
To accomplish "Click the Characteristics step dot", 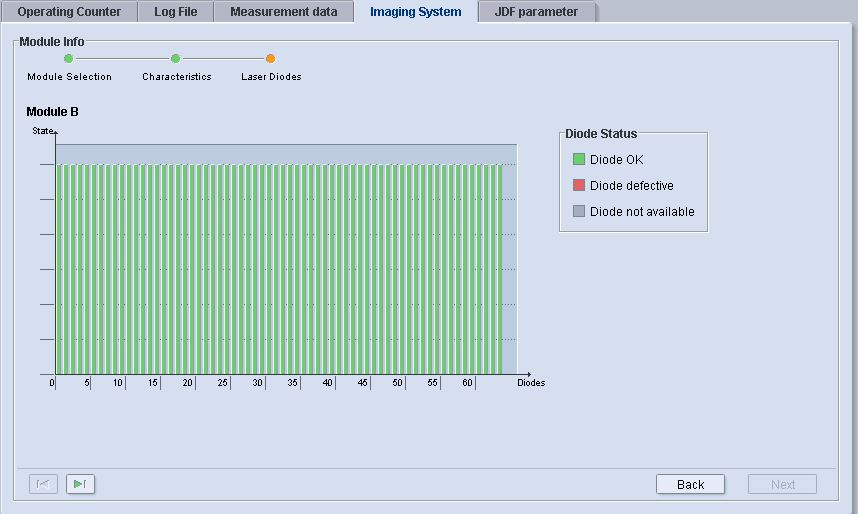I will [x=176, y=59].
